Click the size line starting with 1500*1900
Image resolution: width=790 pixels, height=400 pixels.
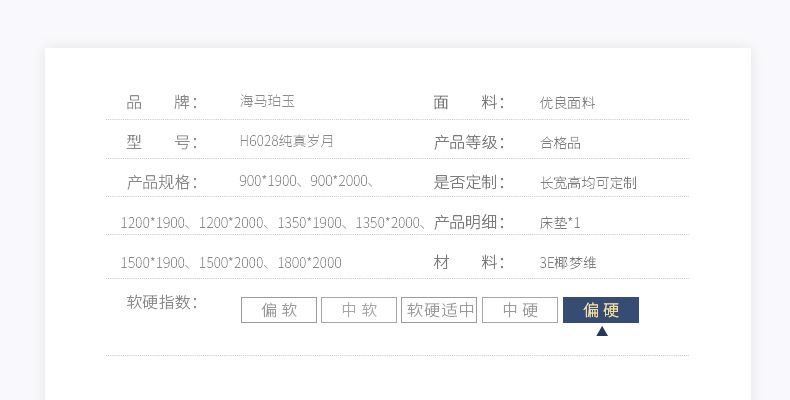tap(231, 262)
